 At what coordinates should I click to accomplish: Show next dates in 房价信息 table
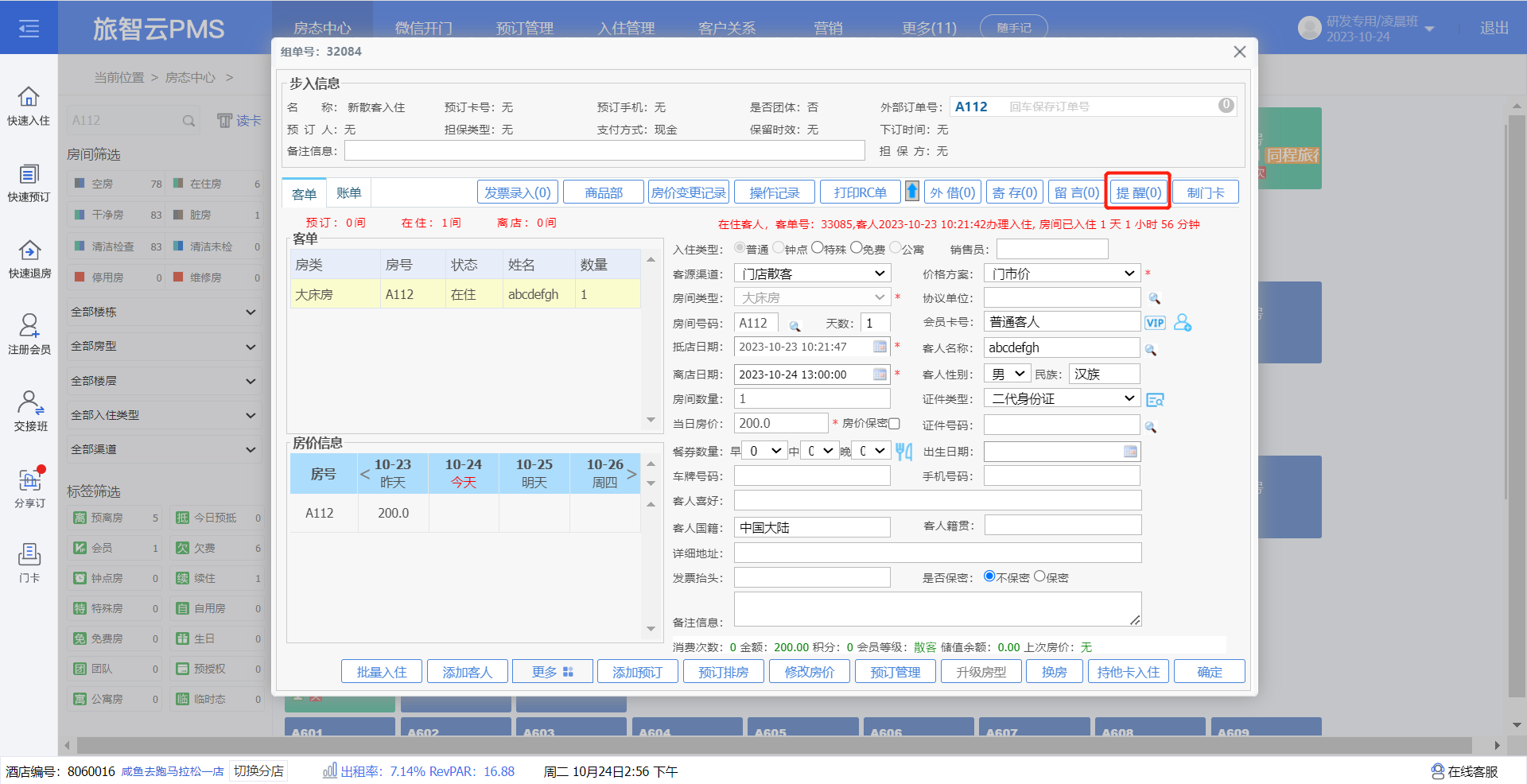(632, 474)
